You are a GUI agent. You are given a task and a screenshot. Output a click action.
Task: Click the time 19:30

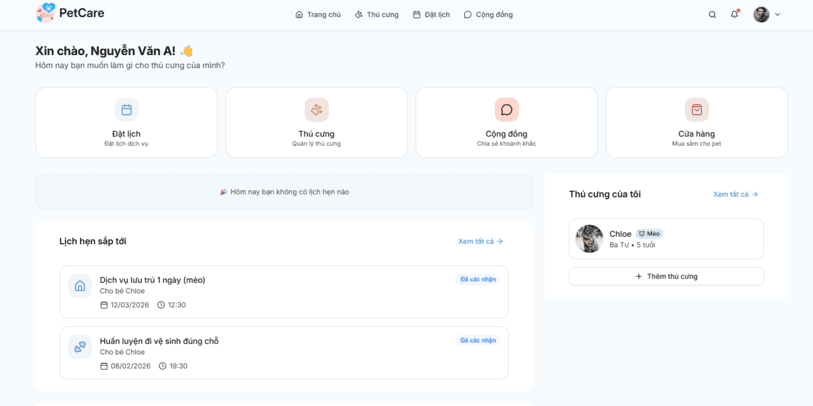pyautogui.click(x=178, y=366)
